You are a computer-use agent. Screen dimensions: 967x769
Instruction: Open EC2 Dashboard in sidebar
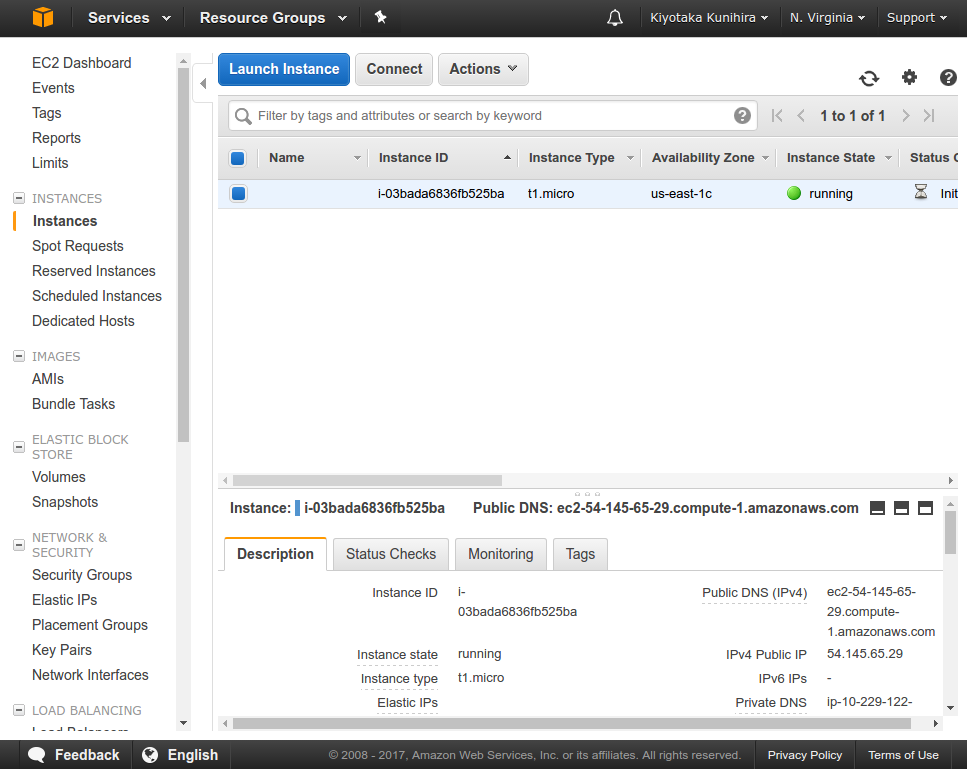[x=81, y=63]
